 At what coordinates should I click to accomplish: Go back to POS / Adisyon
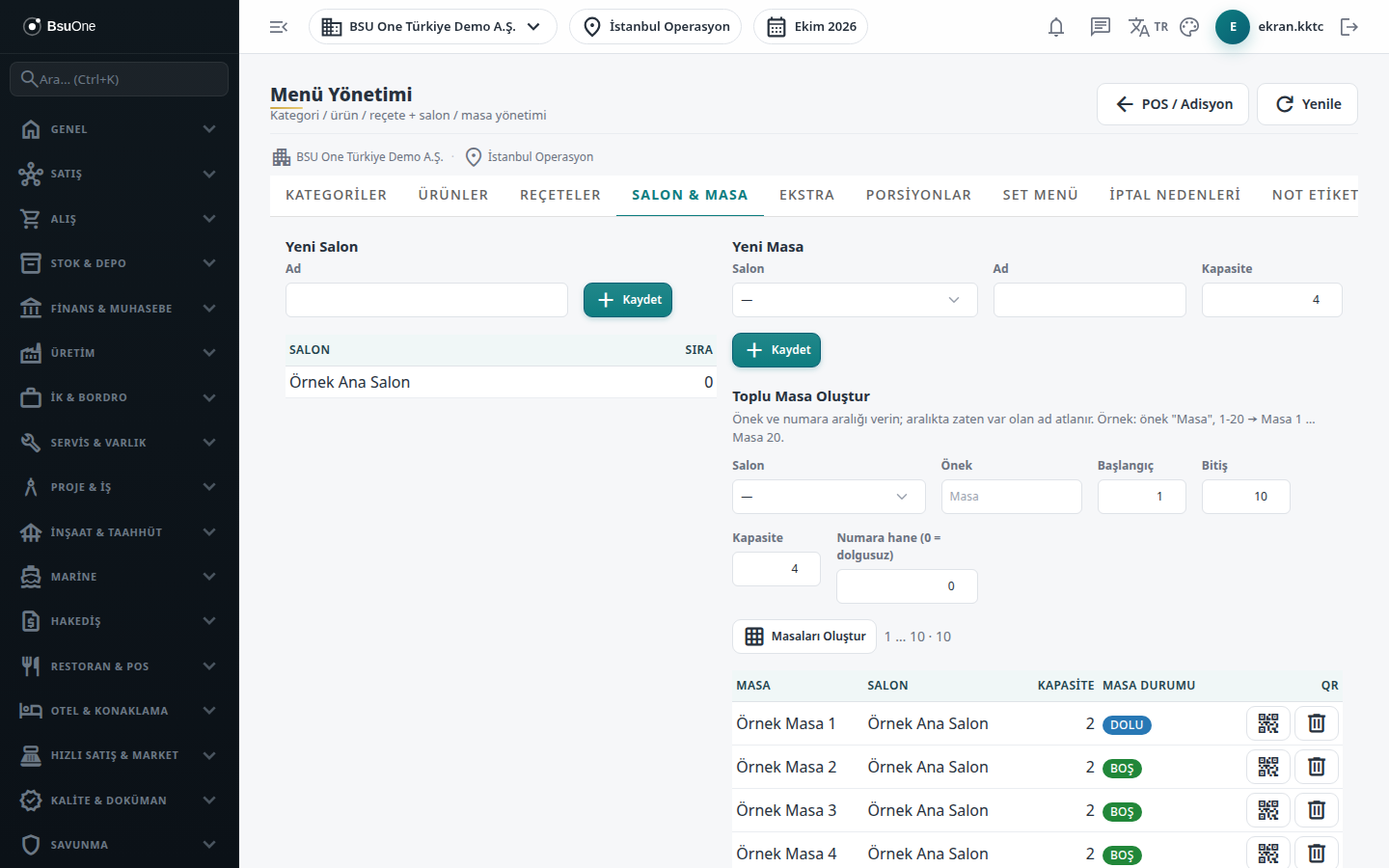(1173, 104)
